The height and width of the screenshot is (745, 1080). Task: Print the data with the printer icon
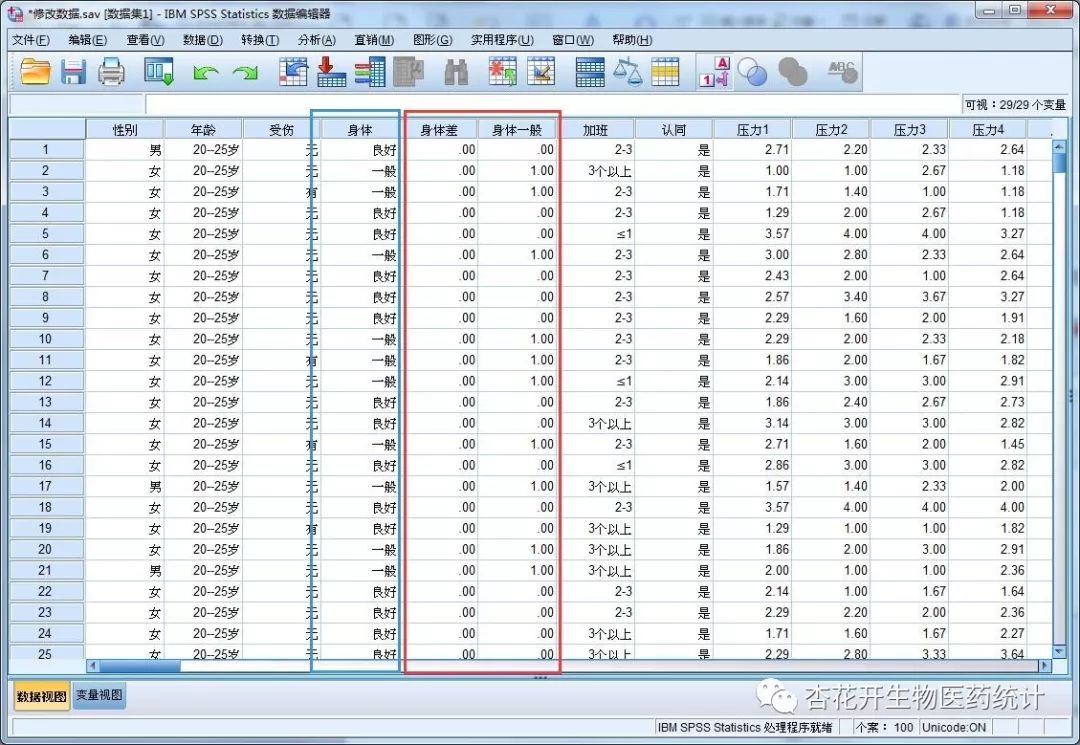(111, 71)
